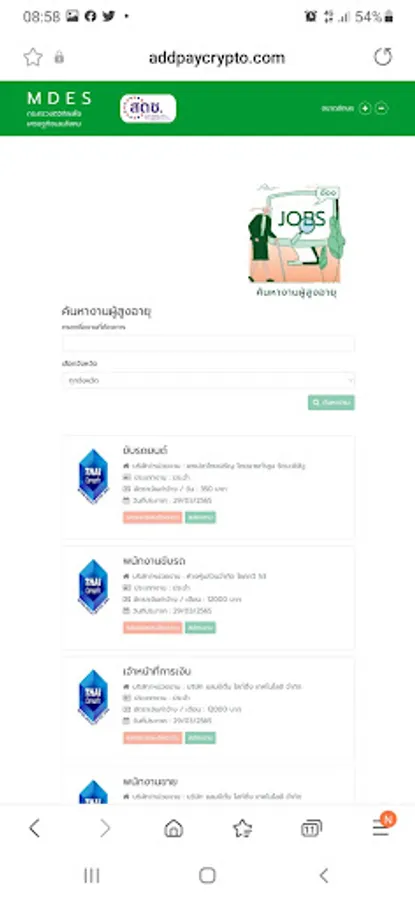Image resolution: width=415 pixels, height=900 pixels.
Task: Tap the padlock site security icon
Action: pyautogui.click(x=59, y=57)
